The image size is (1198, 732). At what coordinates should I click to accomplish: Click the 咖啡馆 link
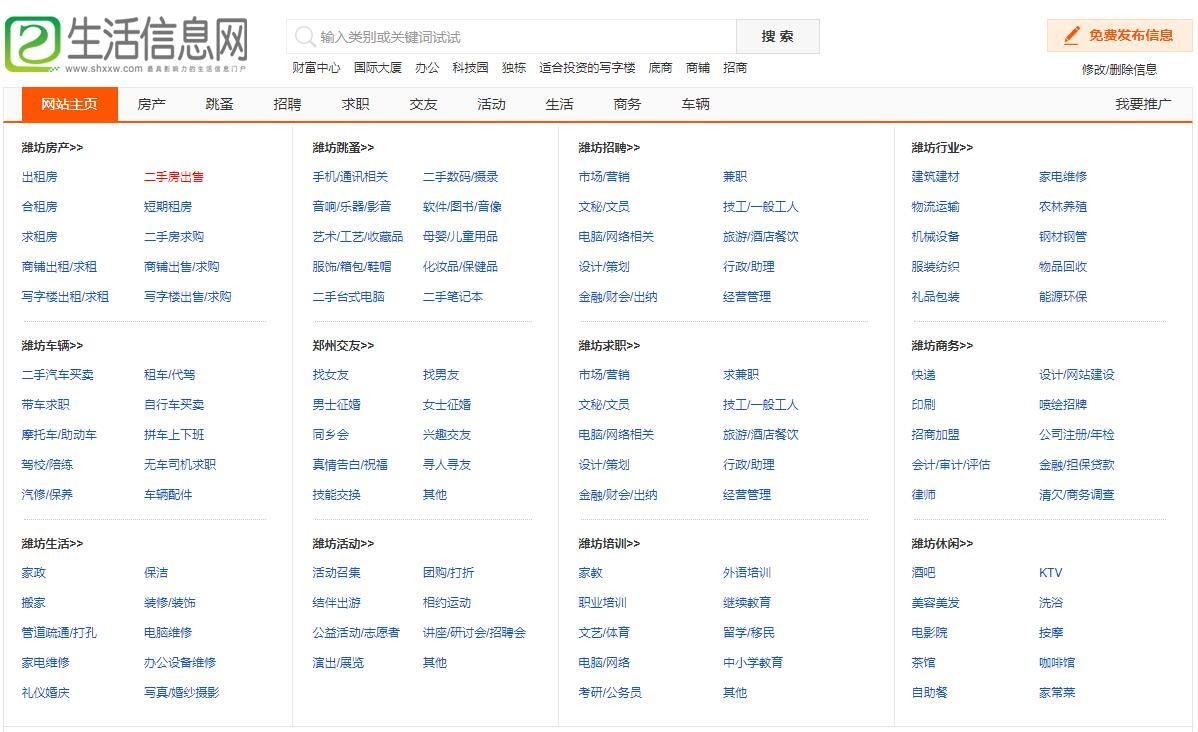point(1057,662)
